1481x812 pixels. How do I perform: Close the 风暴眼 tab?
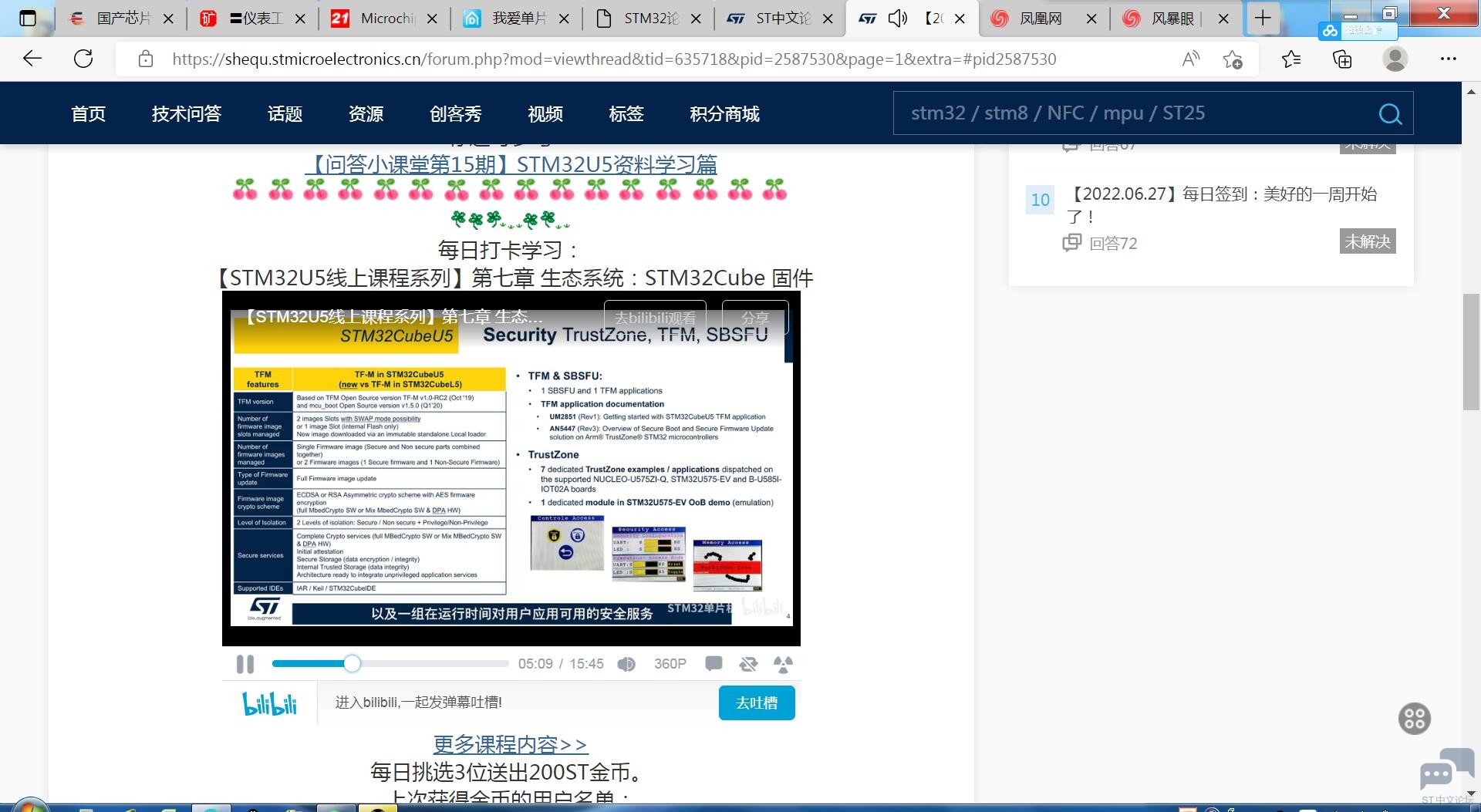point(1223,19)
